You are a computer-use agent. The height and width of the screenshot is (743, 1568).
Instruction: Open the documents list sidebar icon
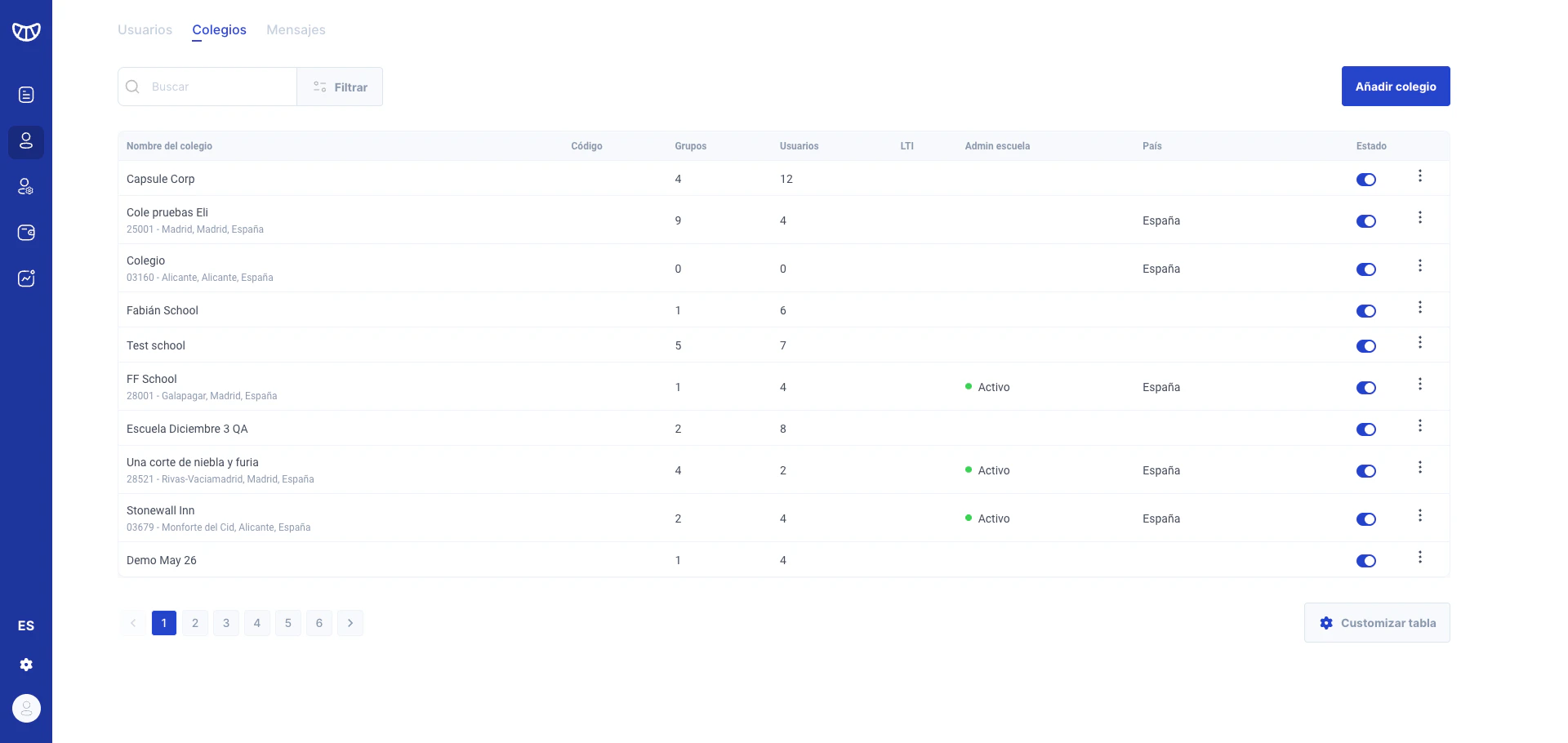point(26,95)
